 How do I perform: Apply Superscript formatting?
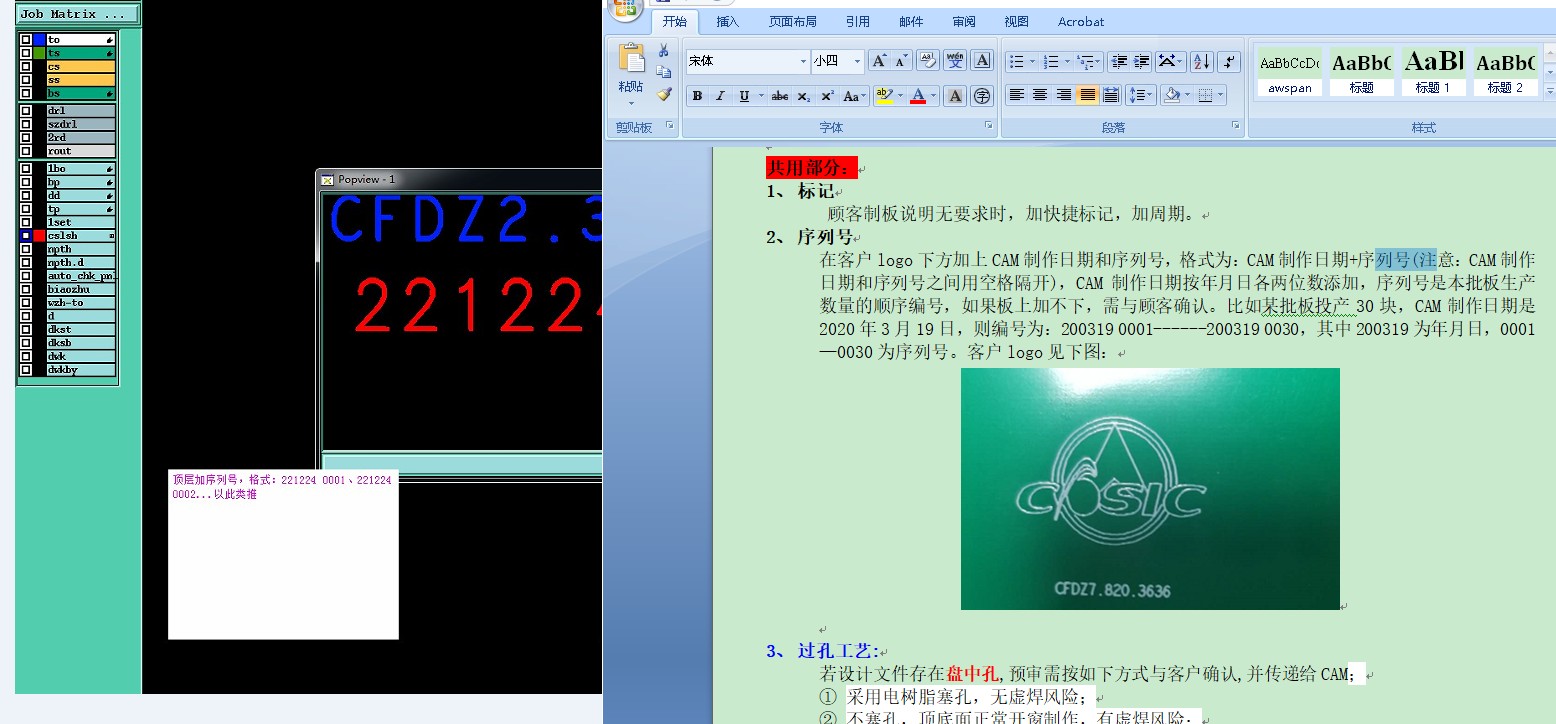pyautogui.click(x=828, y=96)
